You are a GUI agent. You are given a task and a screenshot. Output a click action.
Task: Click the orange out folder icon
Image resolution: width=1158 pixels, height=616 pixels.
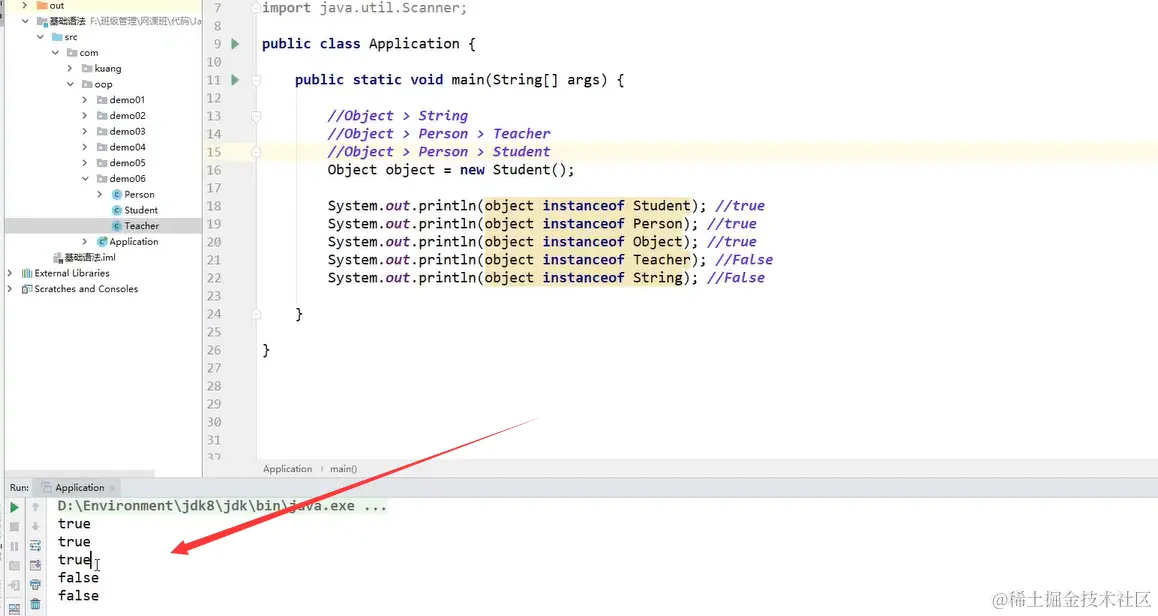[42, 5]
